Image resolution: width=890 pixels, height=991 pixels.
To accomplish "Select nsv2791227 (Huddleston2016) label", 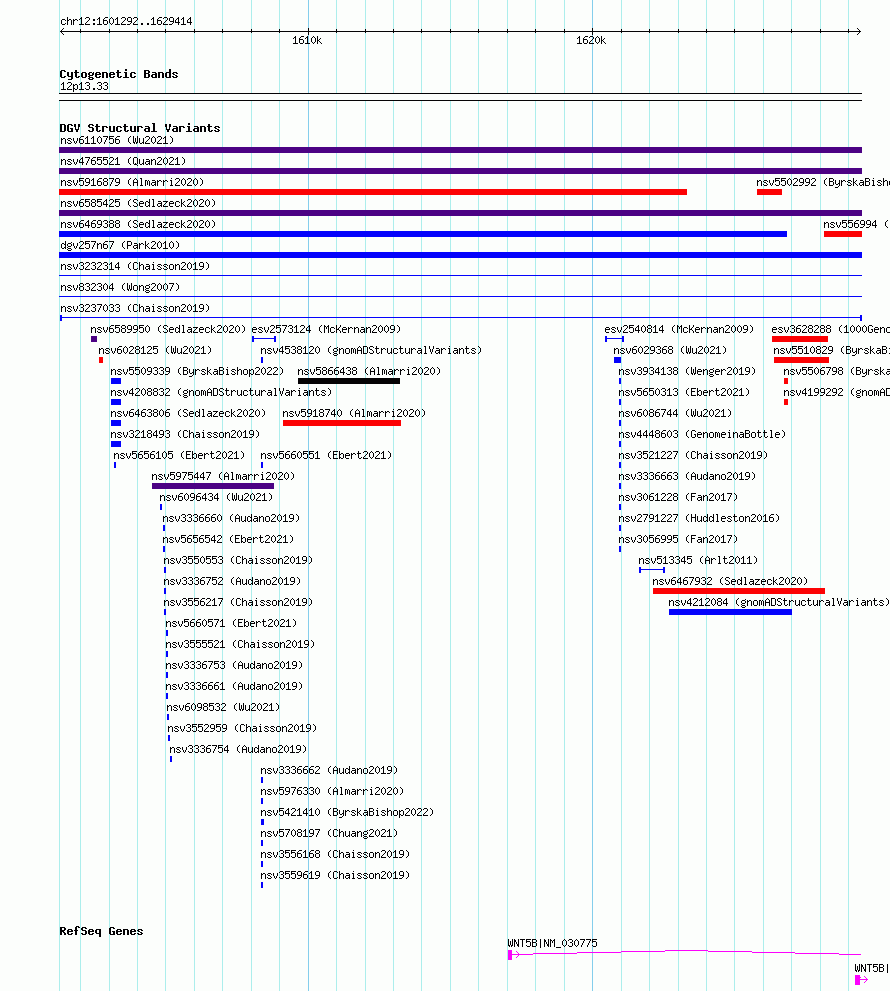I will 699,518.
